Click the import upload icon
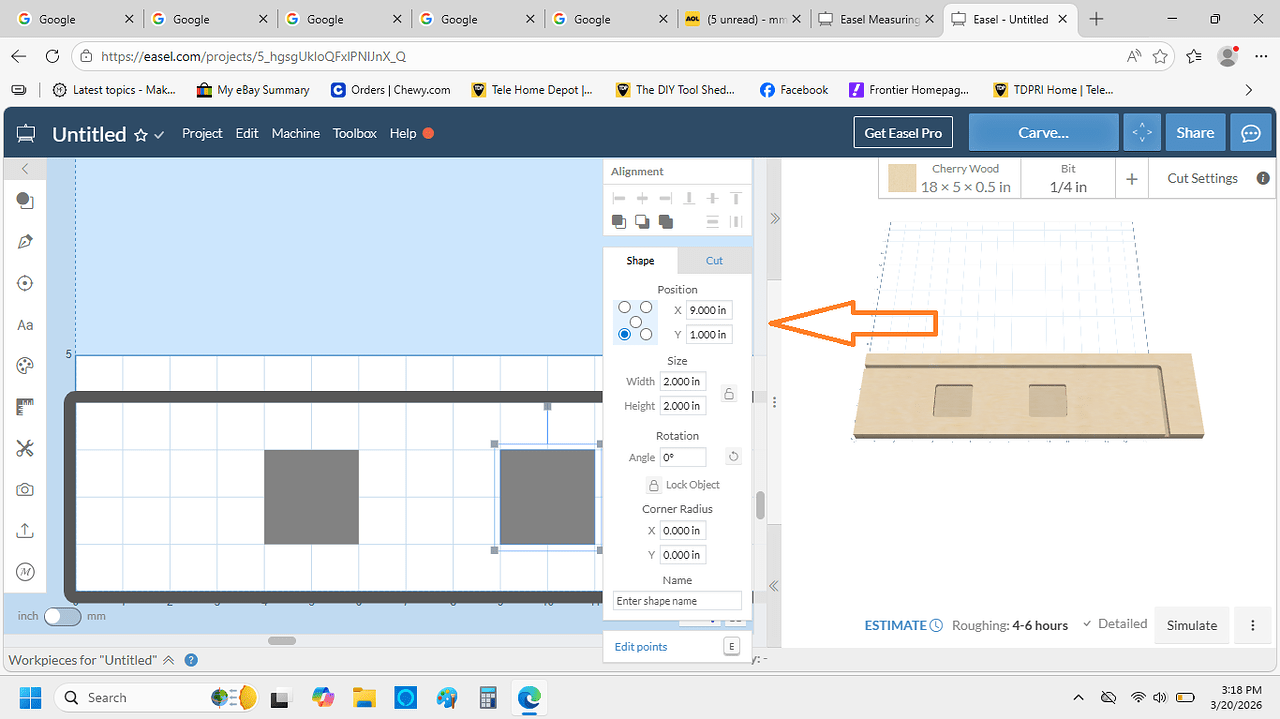 click(25, 530)
